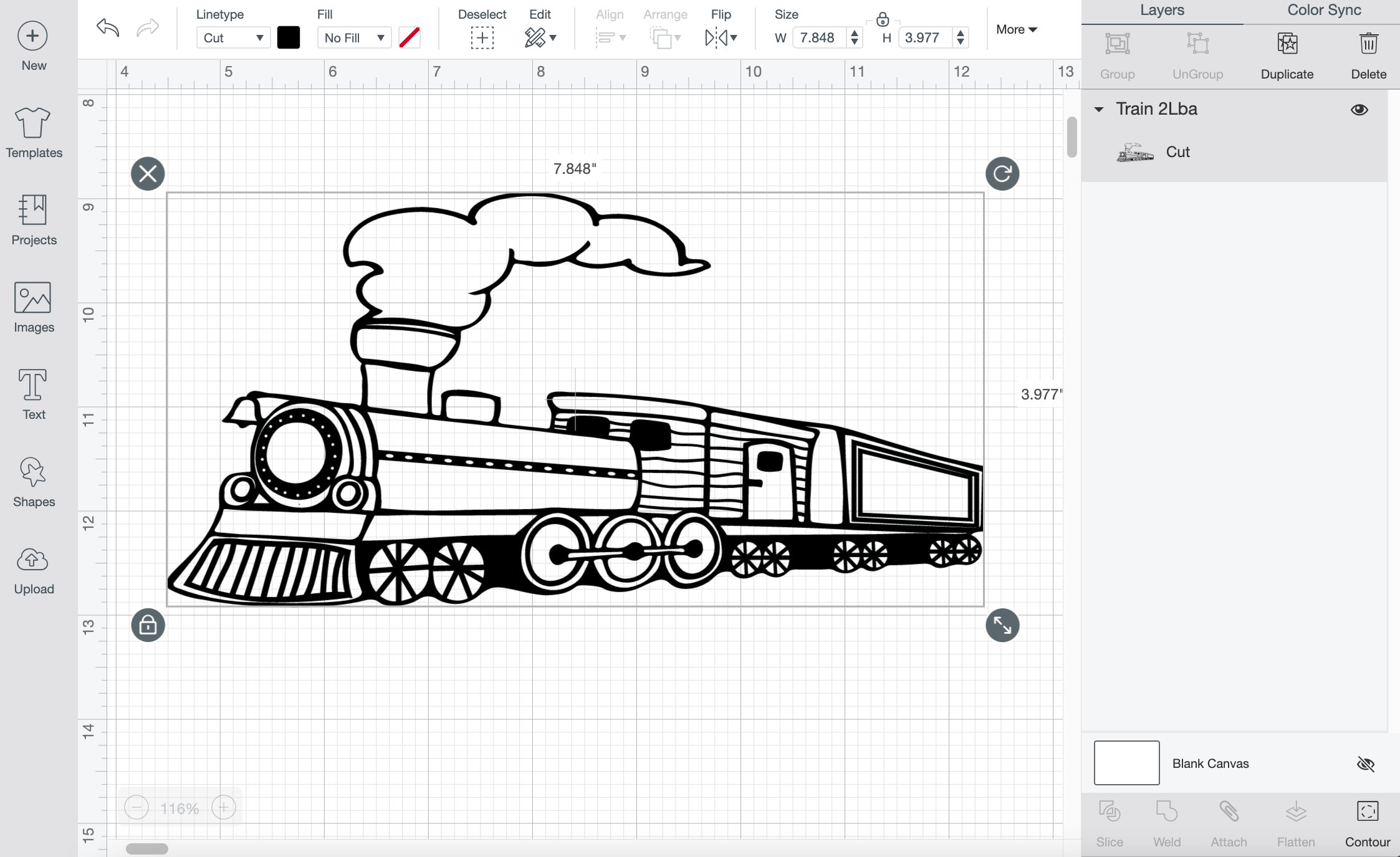
Task: Click the Undo arrow
Action: click(107, 29)
